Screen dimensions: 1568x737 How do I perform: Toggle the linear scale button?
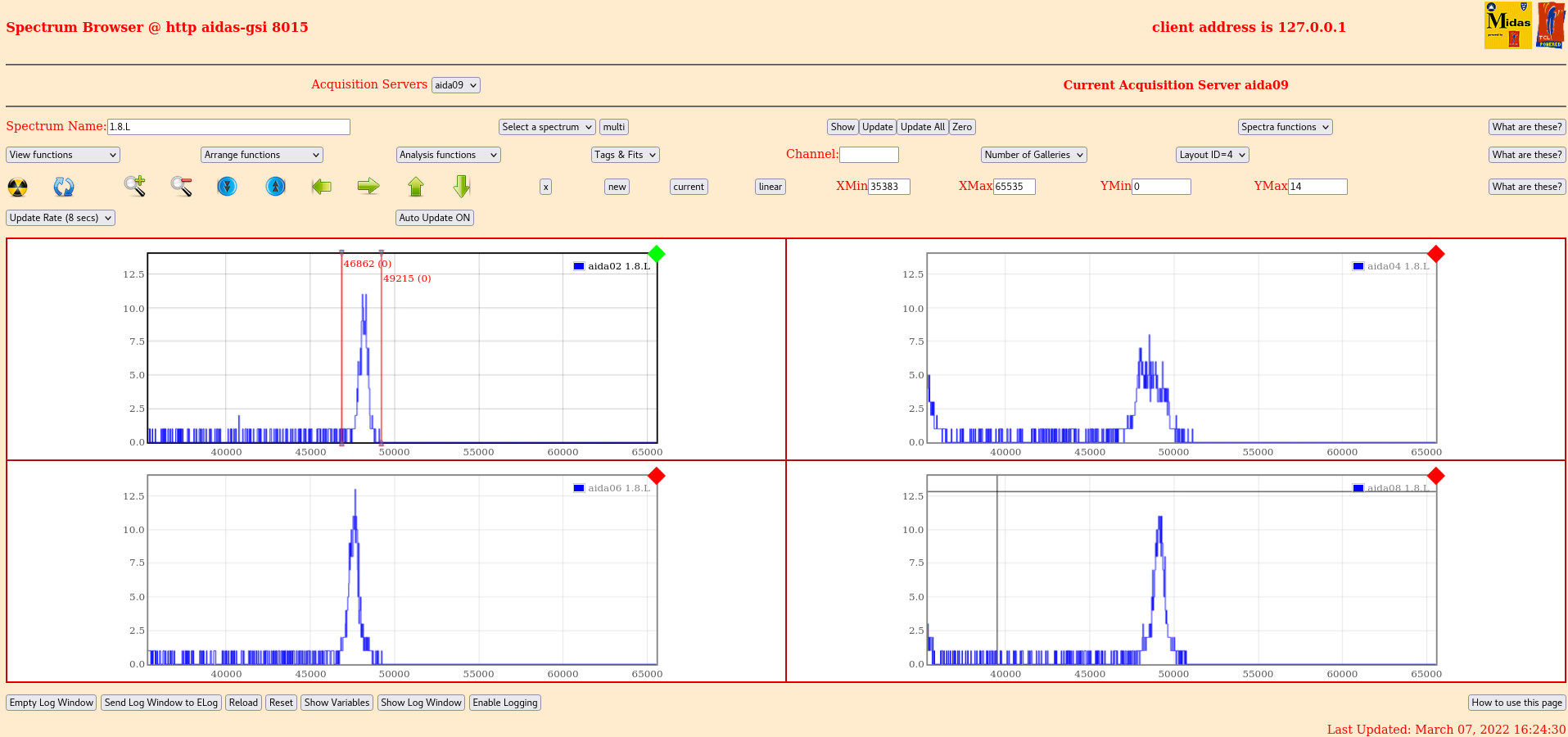coord(770,187)
